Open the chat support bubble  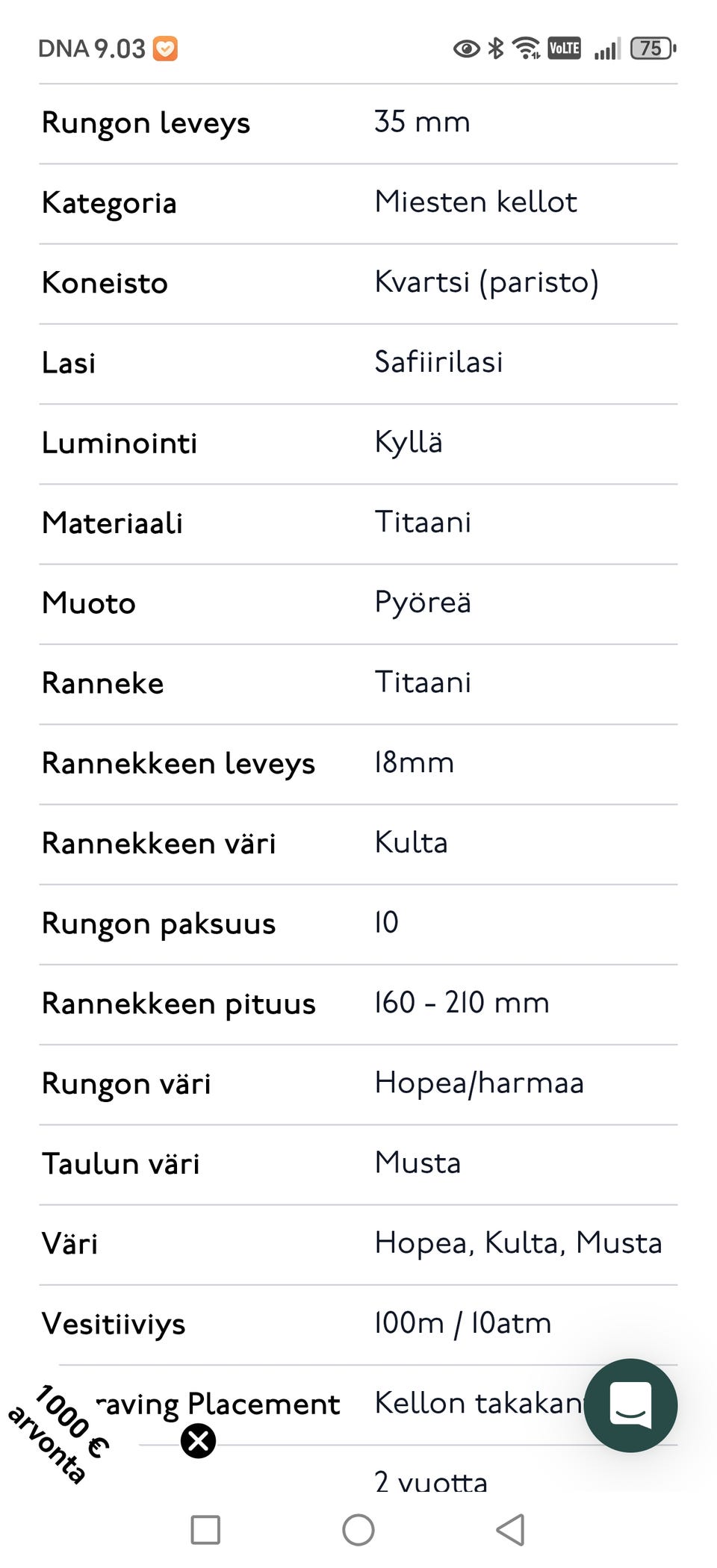(x=631, y=1405)
